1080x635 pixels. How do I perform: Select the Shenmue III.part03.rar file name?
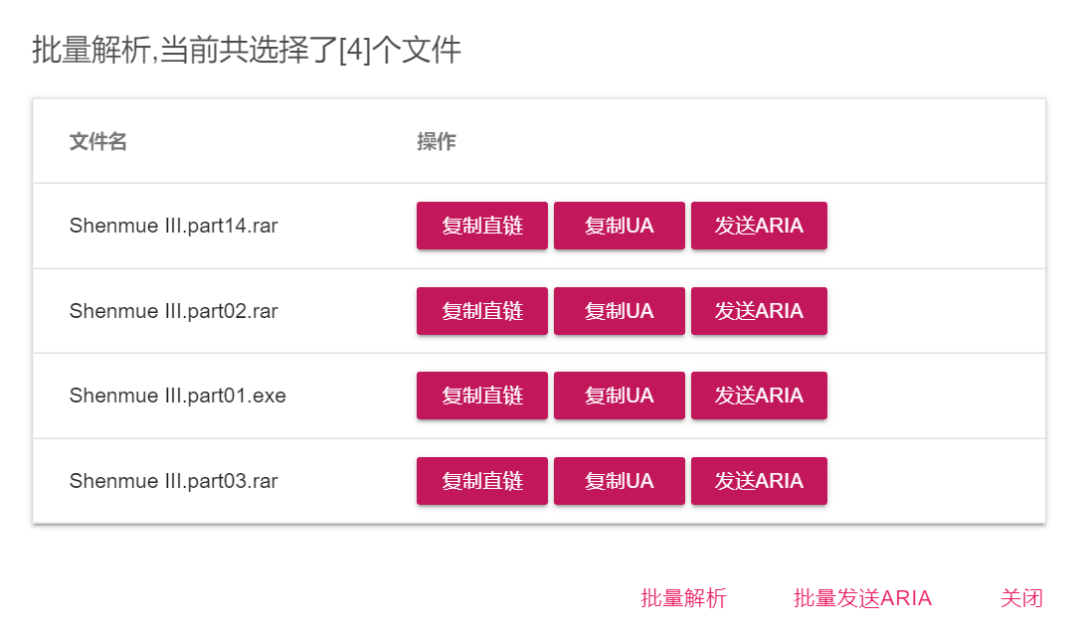pos(173,481)
